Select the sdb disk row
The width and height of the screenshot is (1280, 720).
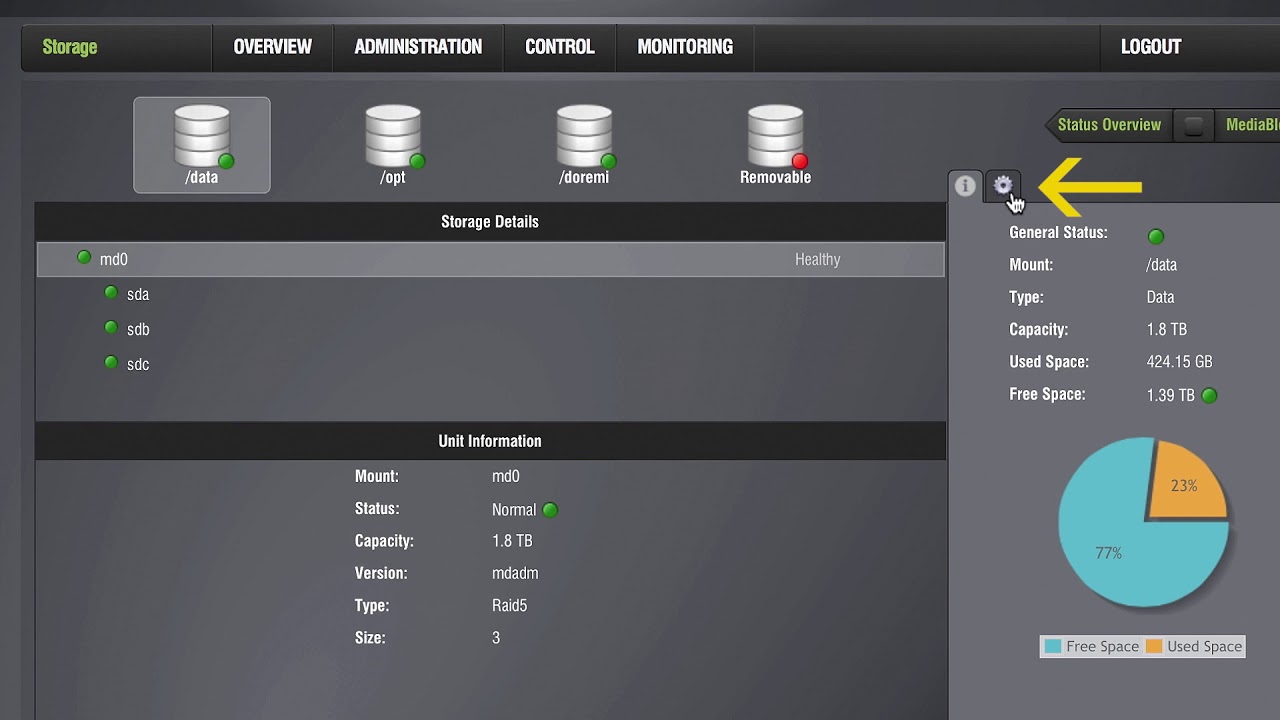pos(490,329)
